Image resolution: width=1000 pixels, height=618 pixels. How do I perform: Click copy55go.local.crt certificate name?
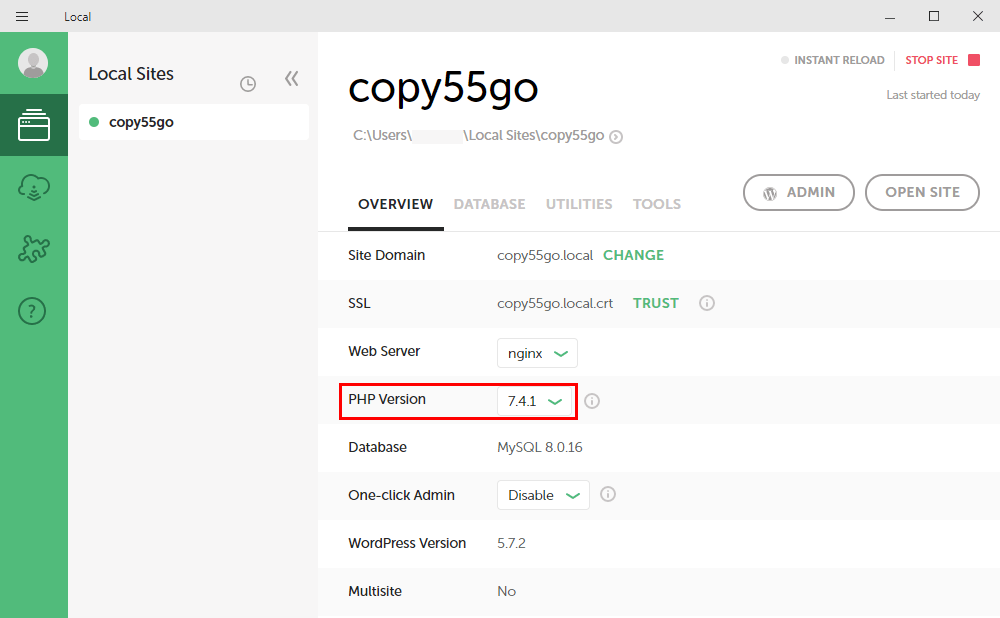555,304
